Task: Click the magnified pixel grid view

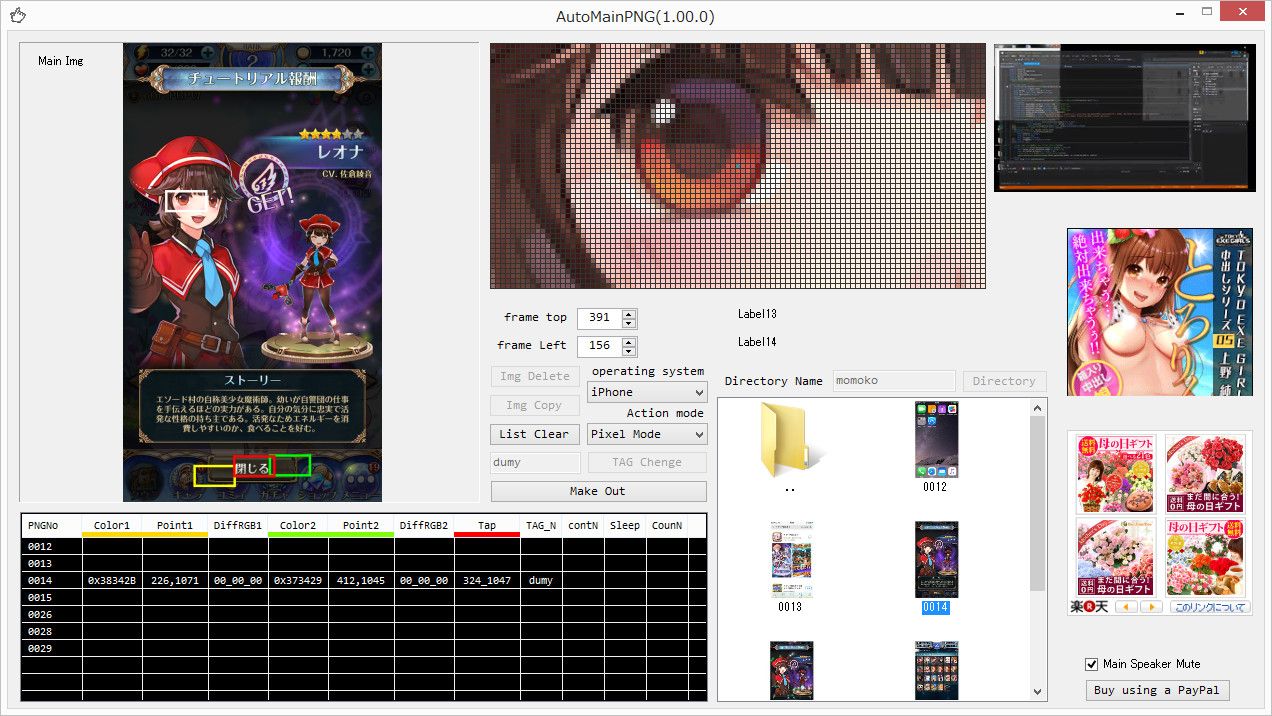Action: click(x=738, y=166)
